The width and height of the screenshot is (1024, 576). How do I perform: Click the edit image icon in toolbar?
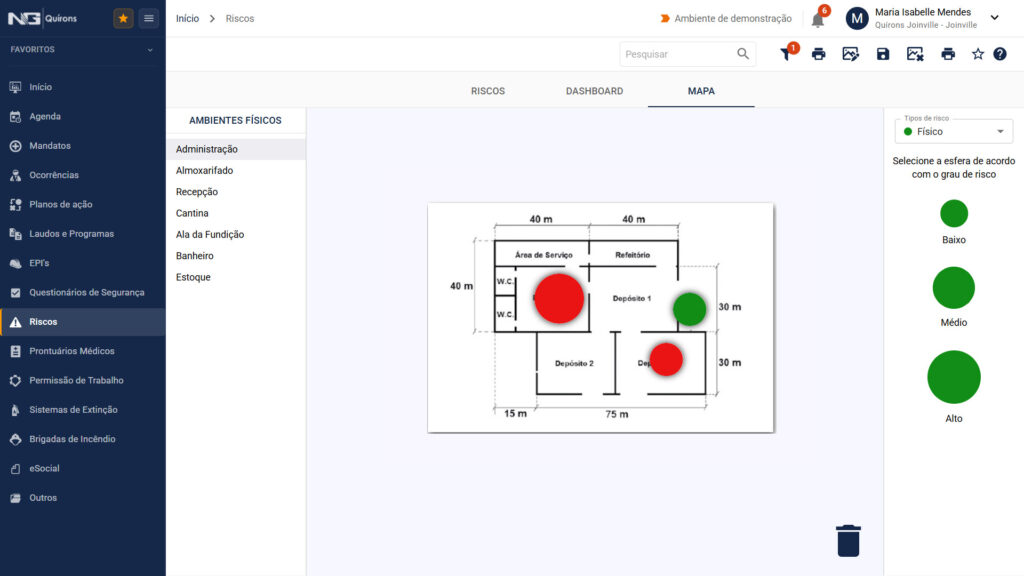pos(850,54)
